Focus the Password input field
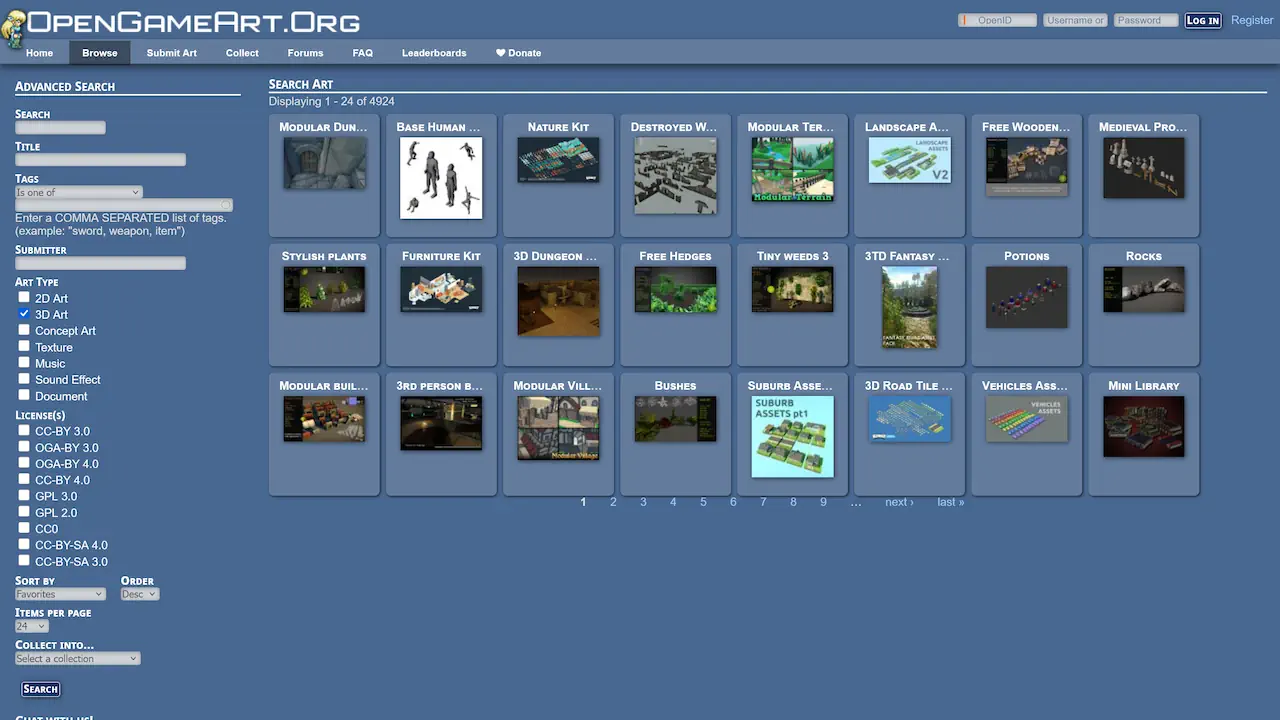This screenshot has height=720, width=1280. (1146, 20)
